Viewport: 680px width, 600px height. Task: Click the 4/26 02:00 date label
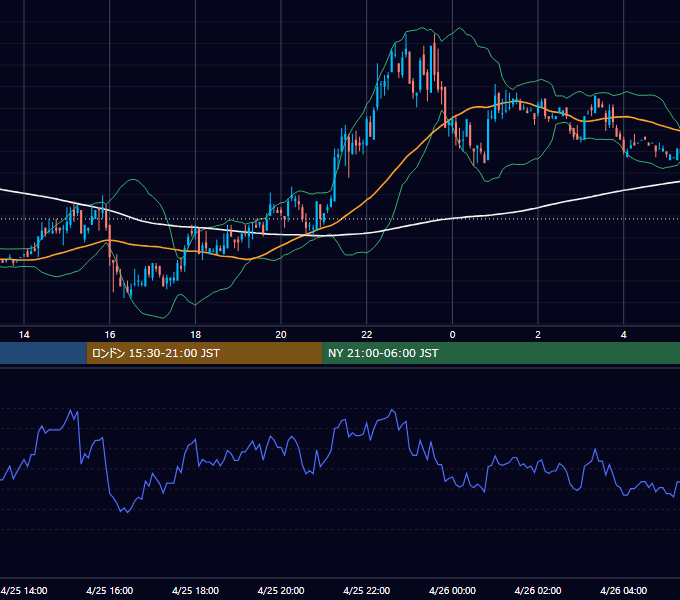(x=538, y=590)
